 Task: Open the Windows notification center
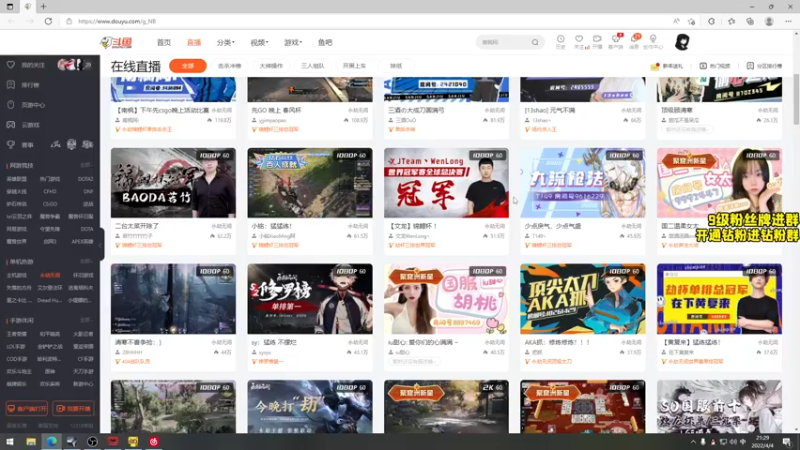pos(787,442)
